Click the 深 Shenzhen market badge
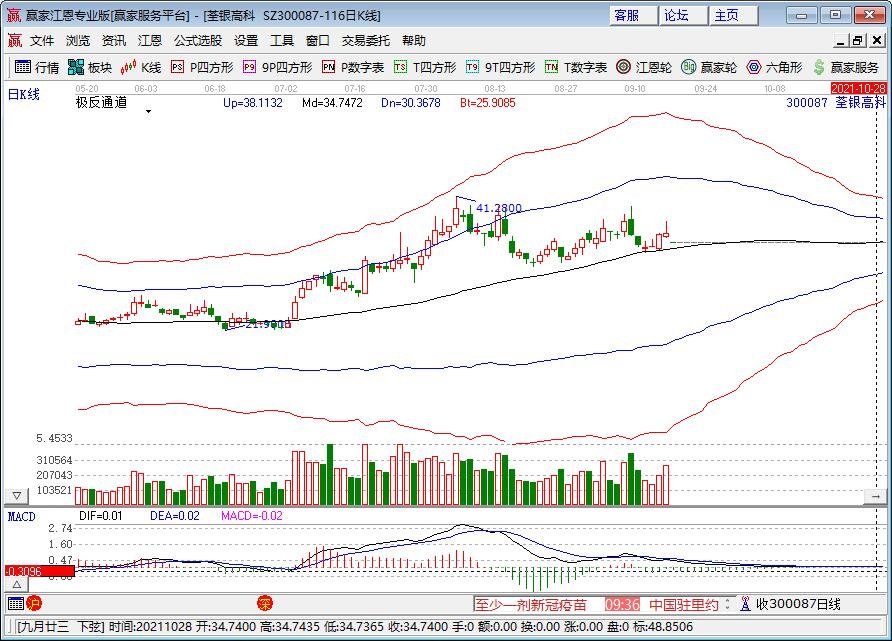The image size is (892, 641). (x=265, y=603)
